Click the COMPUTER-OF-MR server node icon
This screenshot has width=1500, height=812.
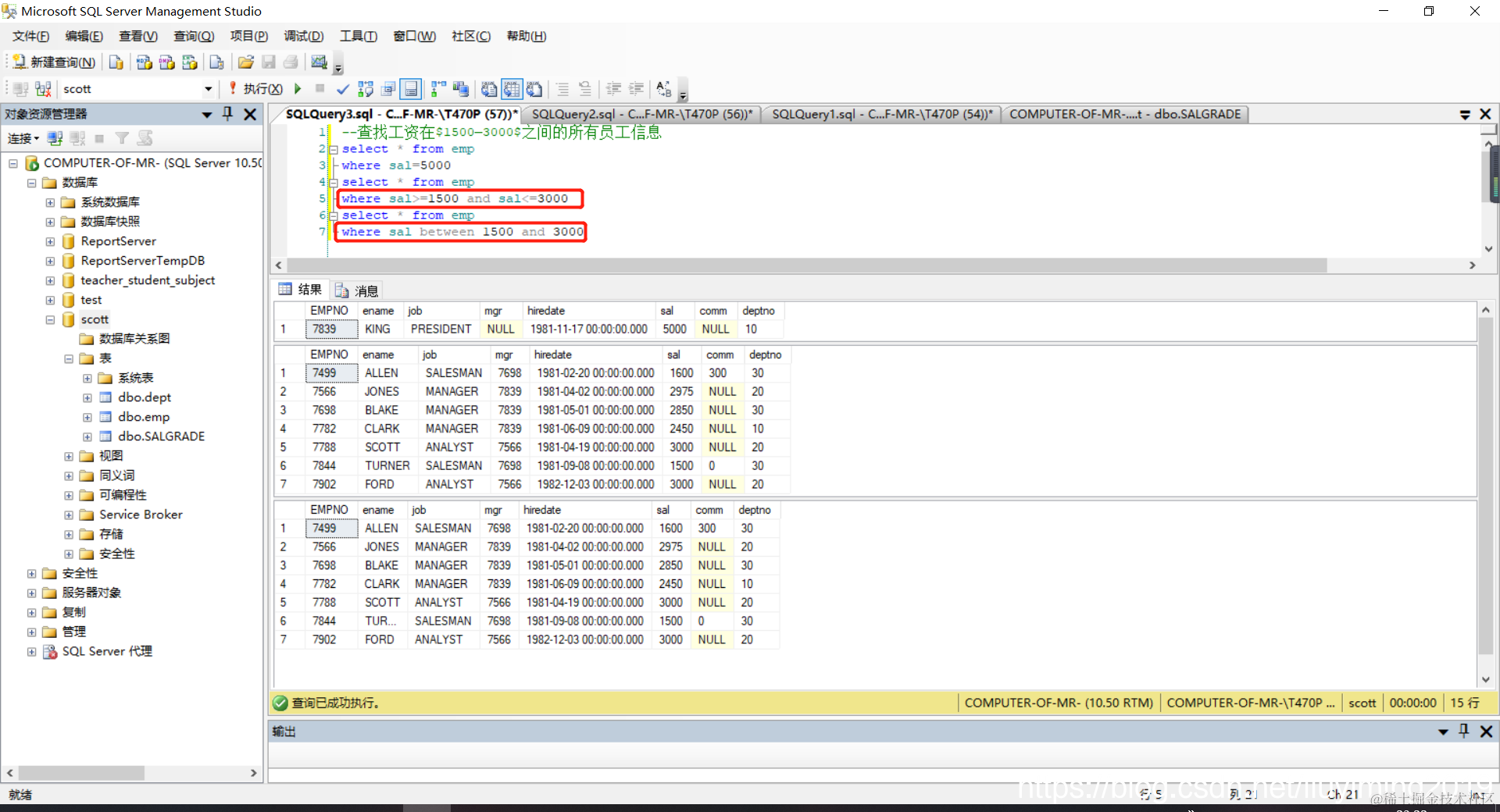[32, 163]
